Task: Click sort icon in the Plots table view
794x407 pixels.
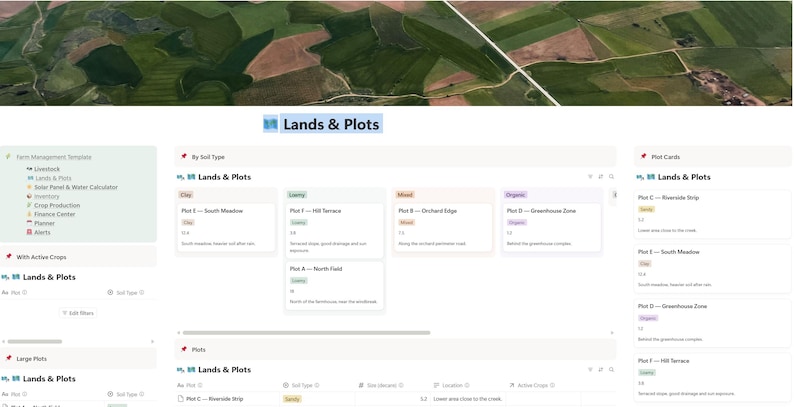Action: [601, 370]
